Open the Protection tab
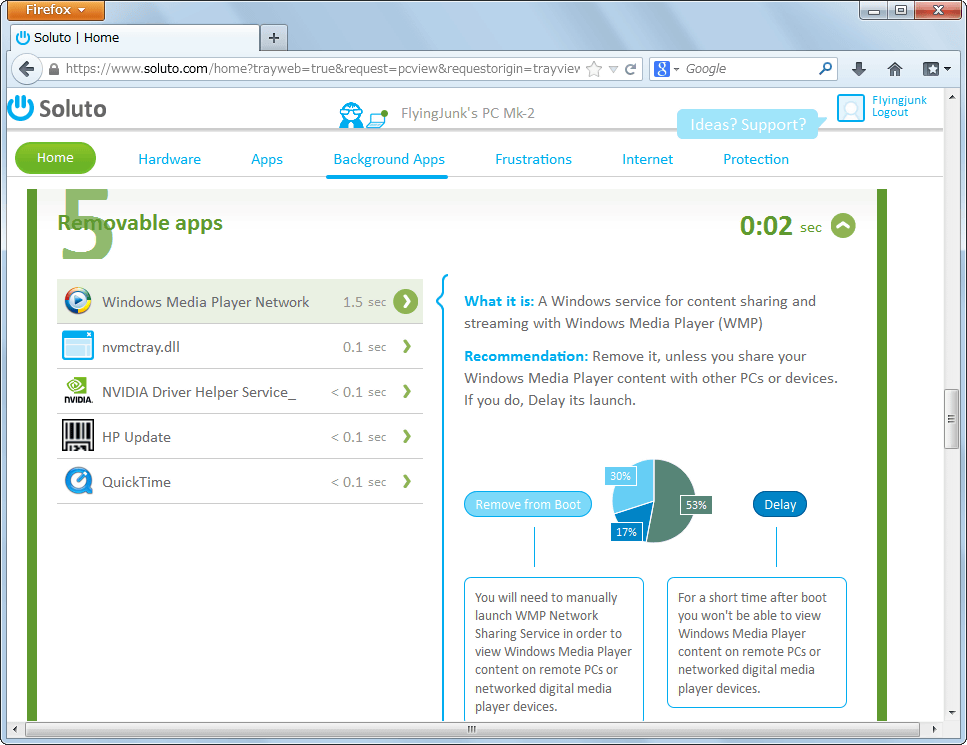Screen dimensions: 967x745 tap(756, 159)
